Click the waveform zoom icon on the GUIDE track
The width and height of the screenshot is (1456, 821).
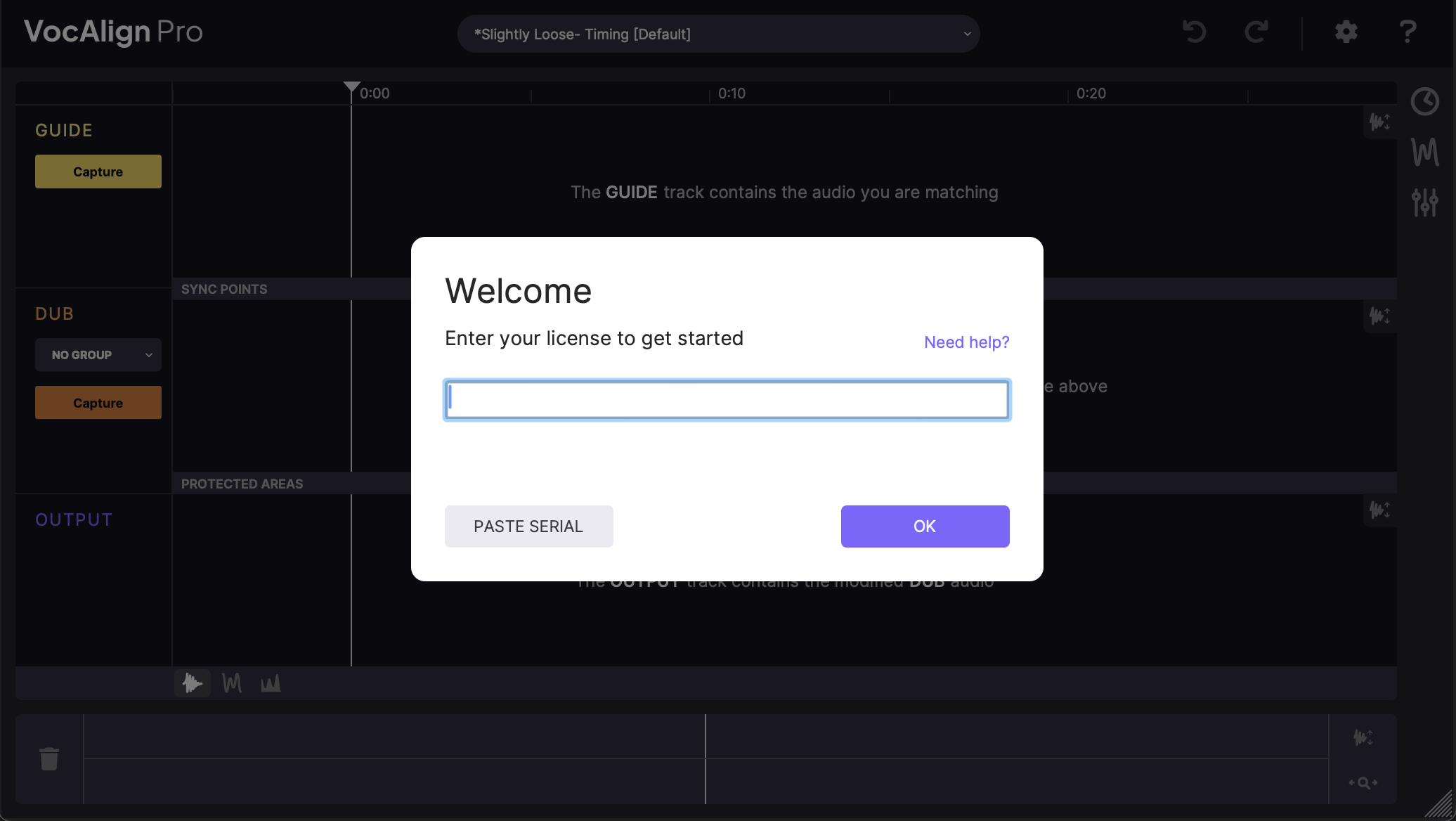[x=1379, y=122]
